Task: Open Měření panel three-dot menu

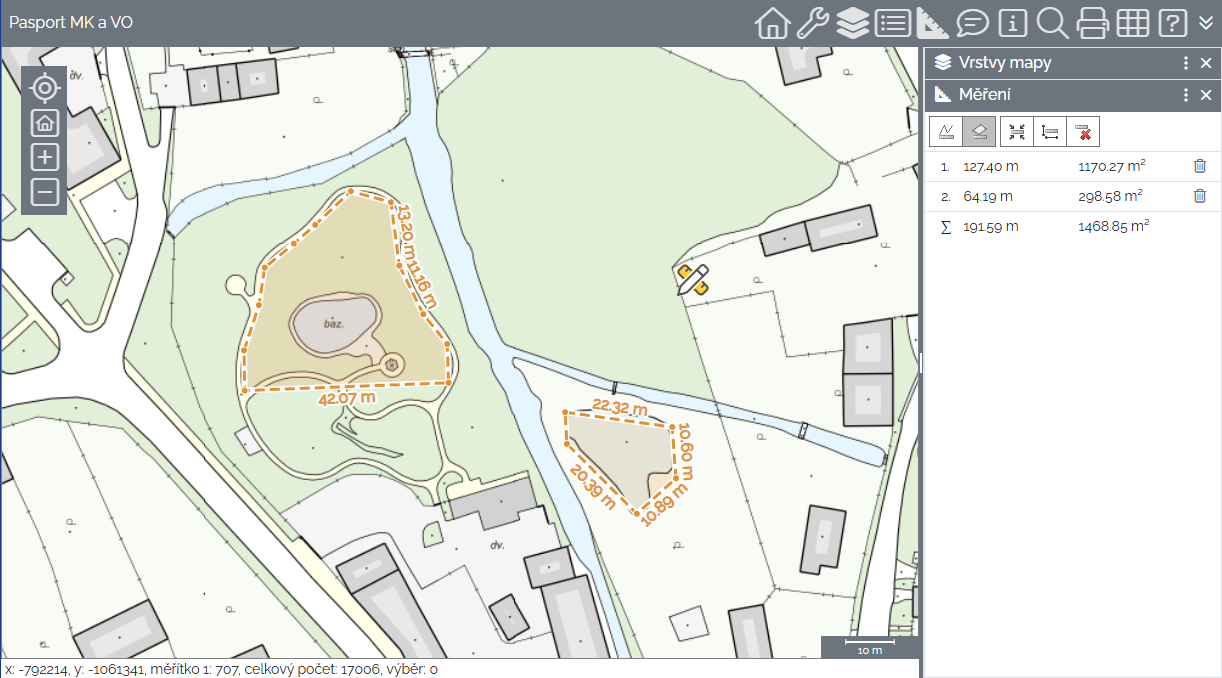Action: [1186, 95]
